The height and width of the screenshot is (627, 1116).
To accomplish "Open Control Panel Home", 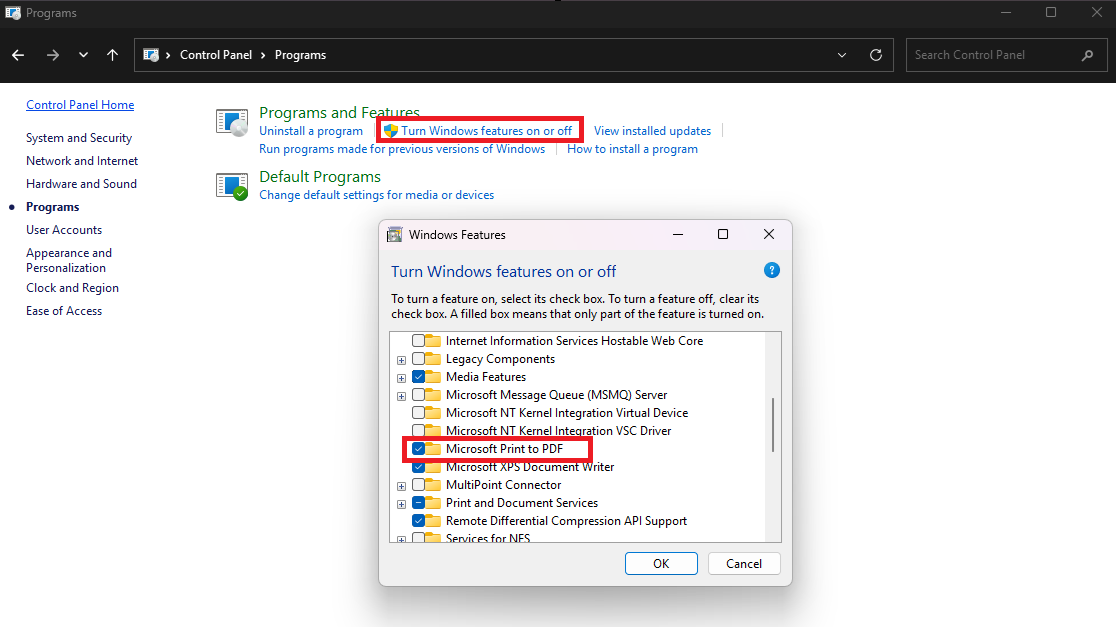I will [x=80, y=105].
